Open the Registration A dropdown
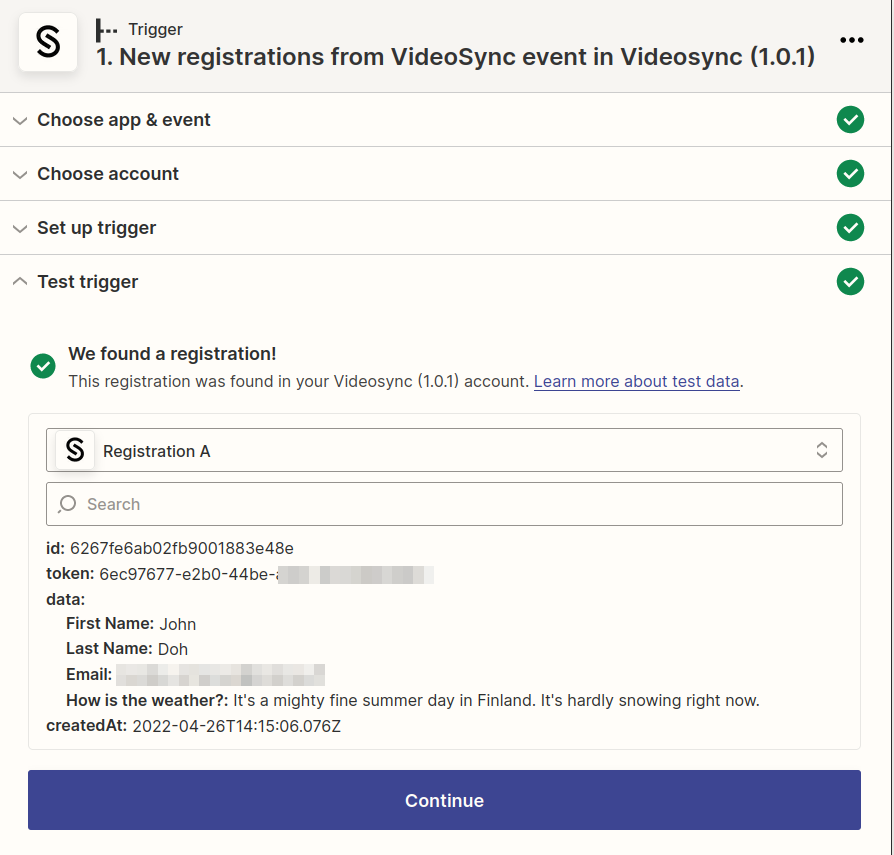894x855 pixels. pyautogui.click(x=444, y=451)
